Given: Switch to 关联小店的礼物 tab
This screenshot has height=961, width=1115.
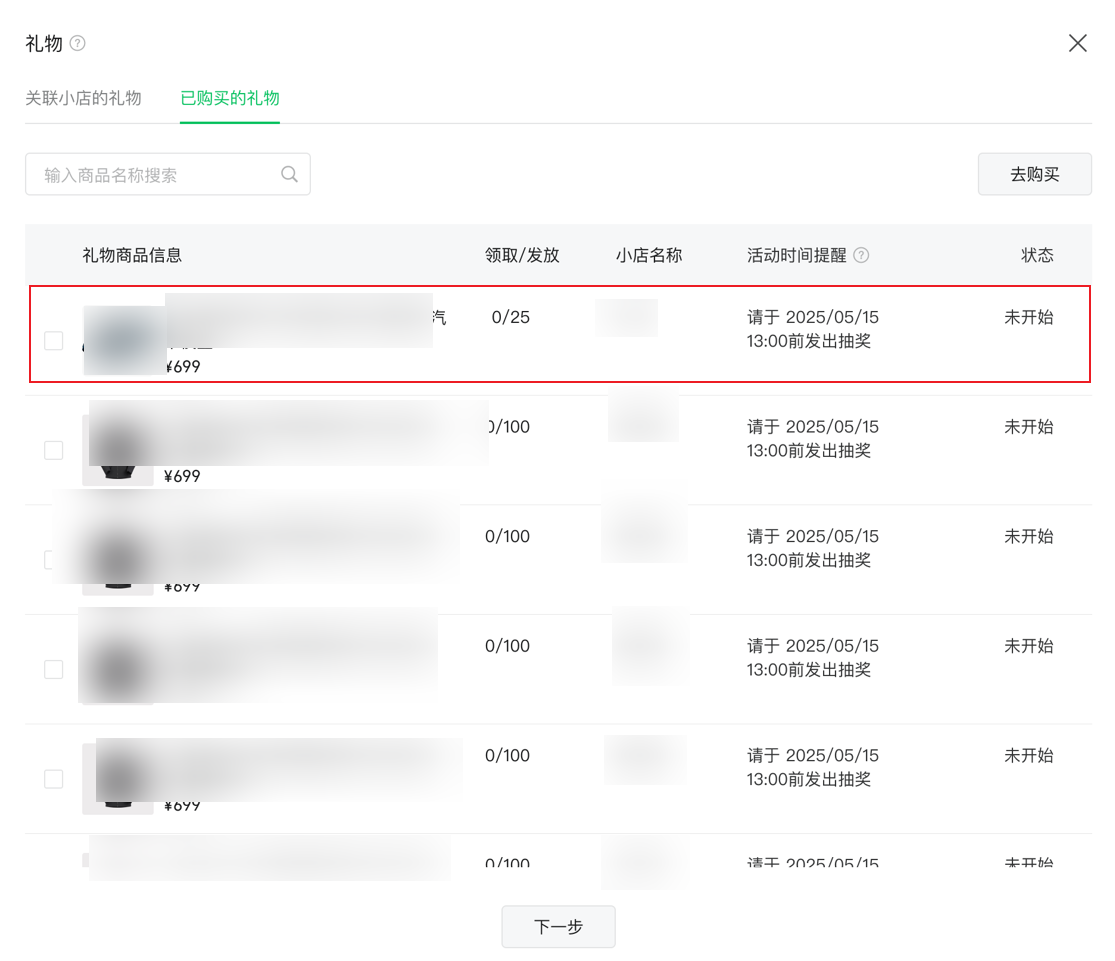Looking at the screenshot, I should pos(83,98).
